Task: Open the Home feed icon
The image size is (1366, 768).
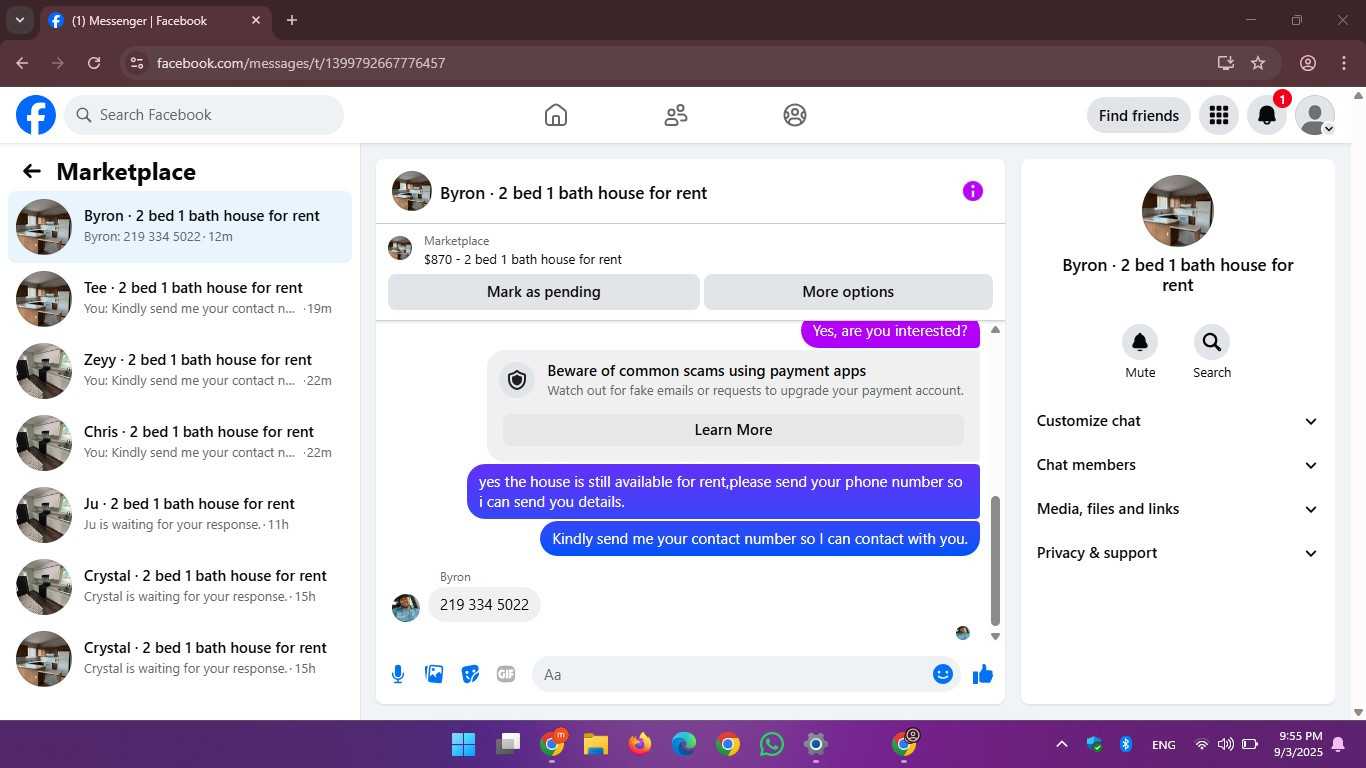Action: click(x=556, y=115)
